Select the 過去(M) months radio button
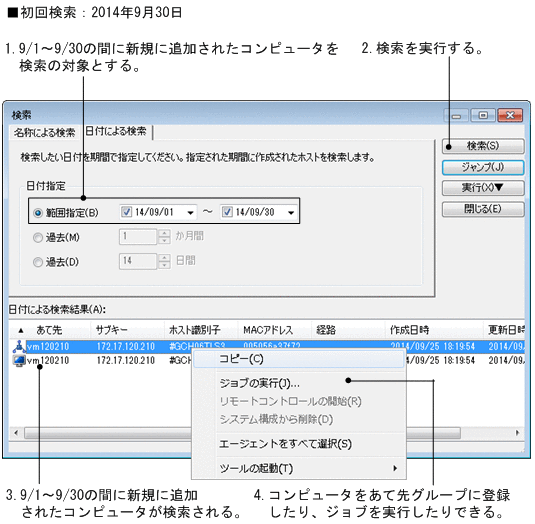 [38, 237]
